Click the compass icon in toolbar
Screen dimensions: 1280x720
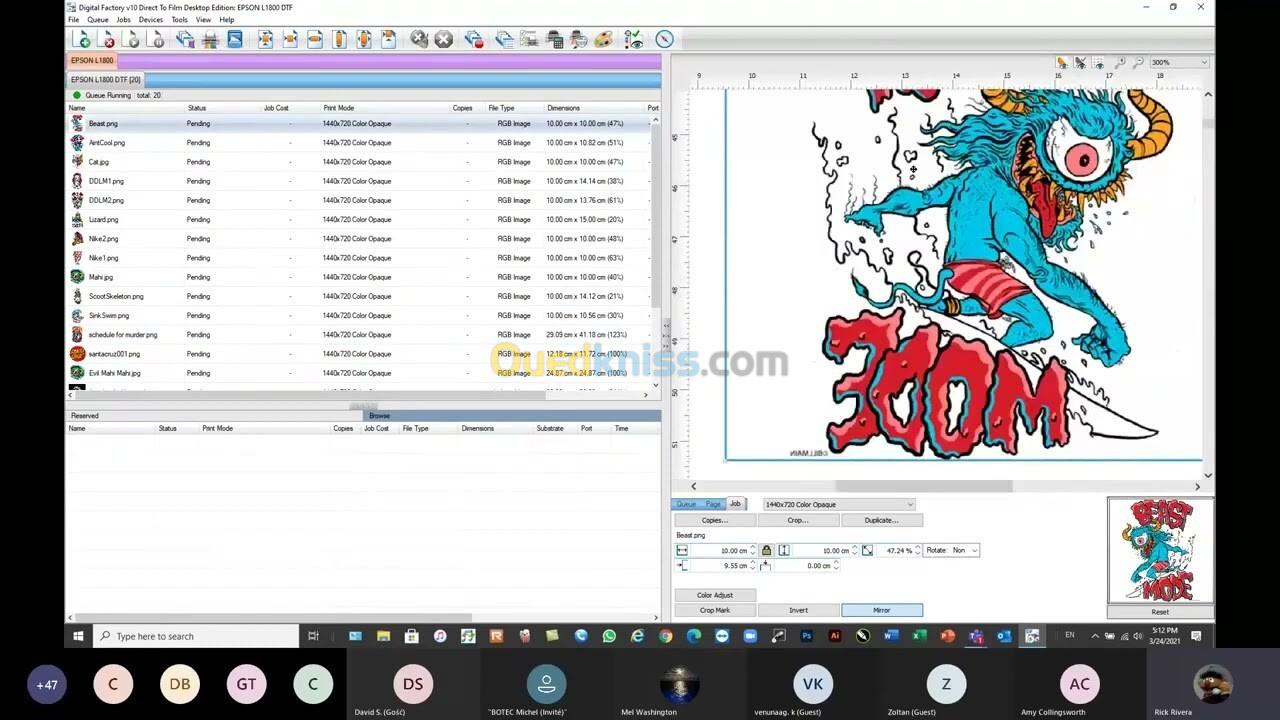[665, 39]
